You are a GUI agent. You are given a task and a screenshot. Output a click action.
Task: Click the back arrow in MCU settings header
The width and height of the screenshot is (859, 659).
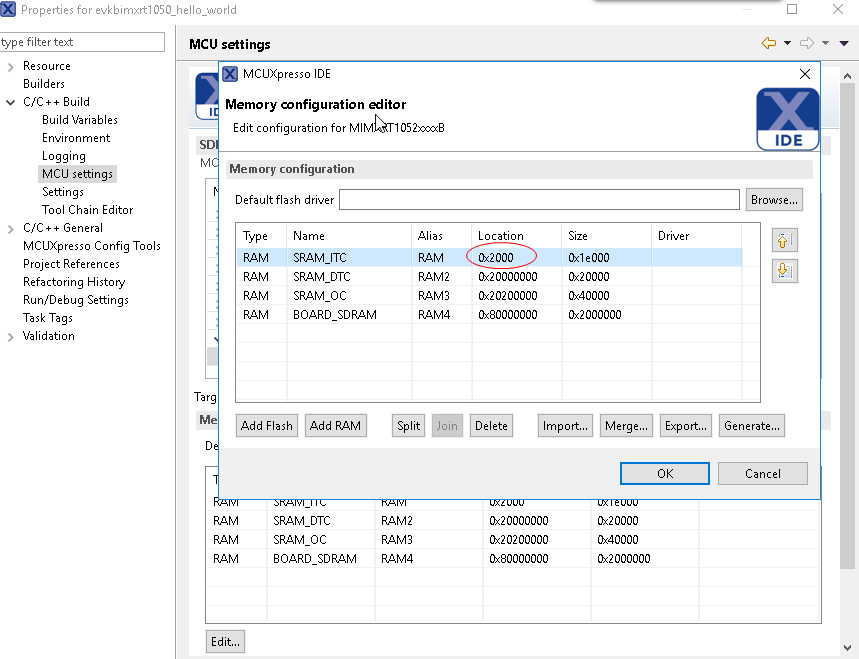[769, 43]
